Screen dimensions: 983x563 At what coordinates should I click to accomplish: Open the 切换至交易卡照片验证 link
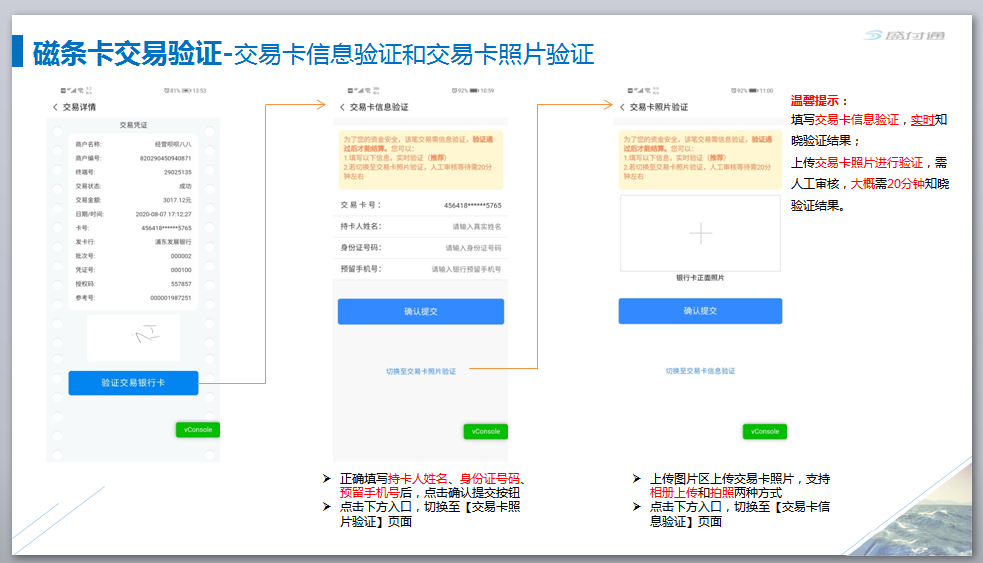420,371
